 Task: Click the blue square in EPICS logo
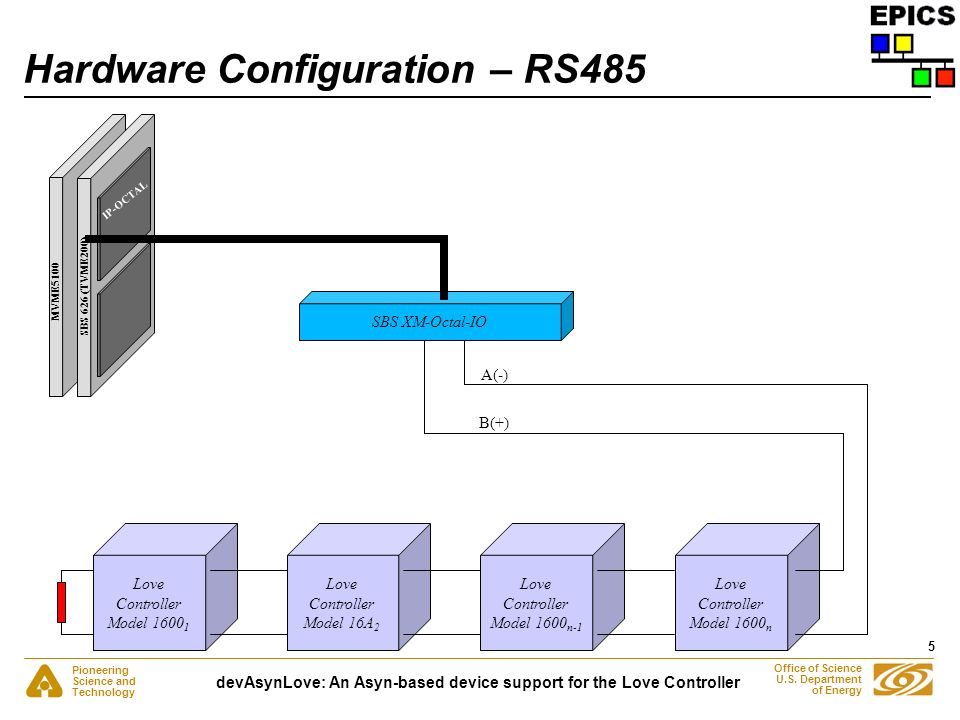pos(880,44)
